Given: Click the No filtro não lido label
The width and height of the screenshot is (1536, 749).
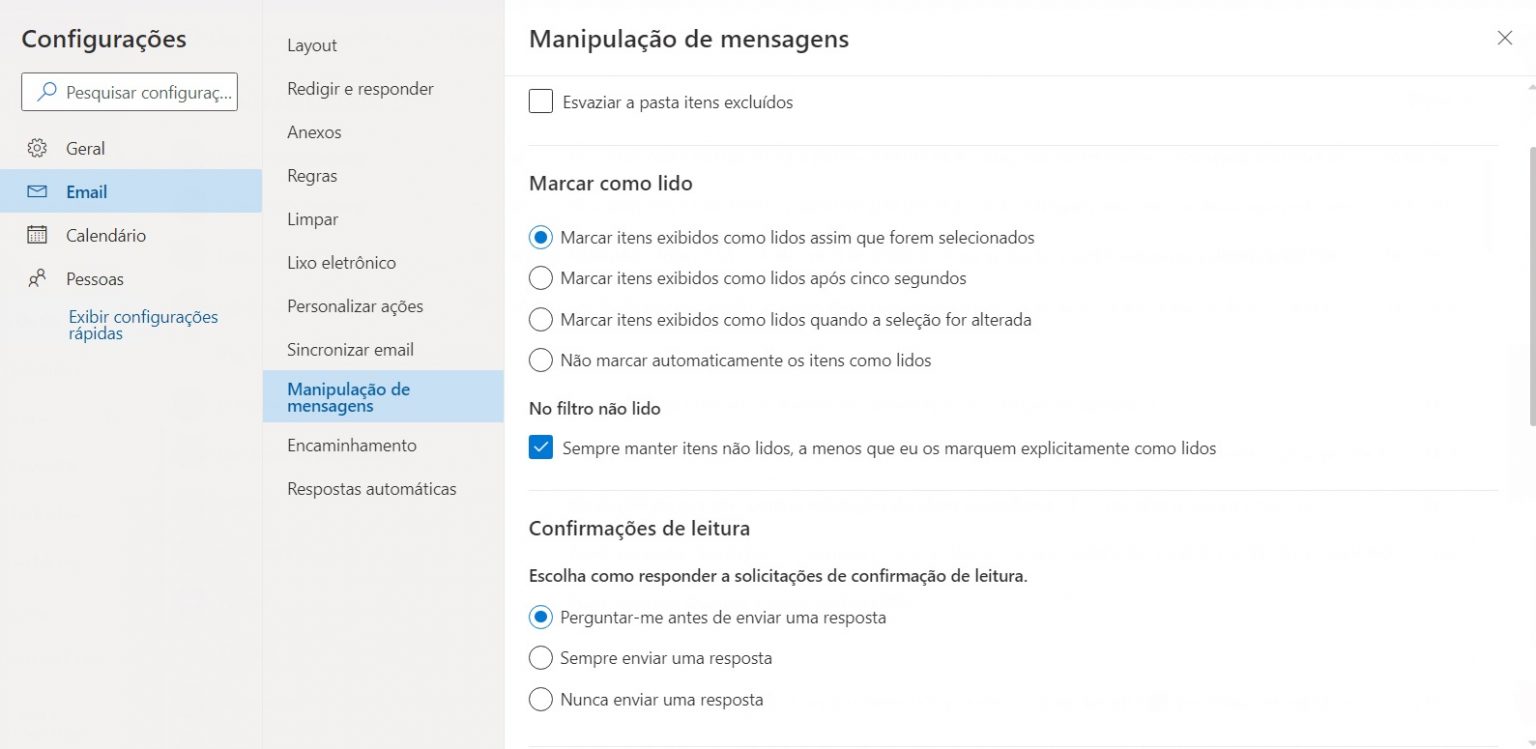Looking at the screenshot, I should tap(594, 408).
